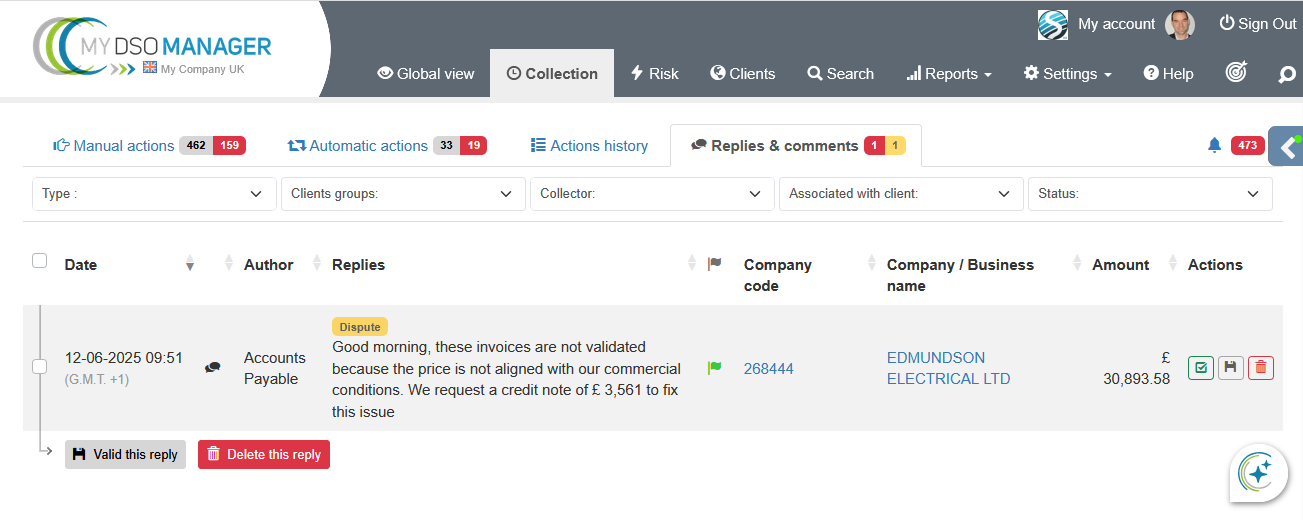1303x520 pixels.
Task: Click the green flag on the dispute row
Action: click(714, 369)
